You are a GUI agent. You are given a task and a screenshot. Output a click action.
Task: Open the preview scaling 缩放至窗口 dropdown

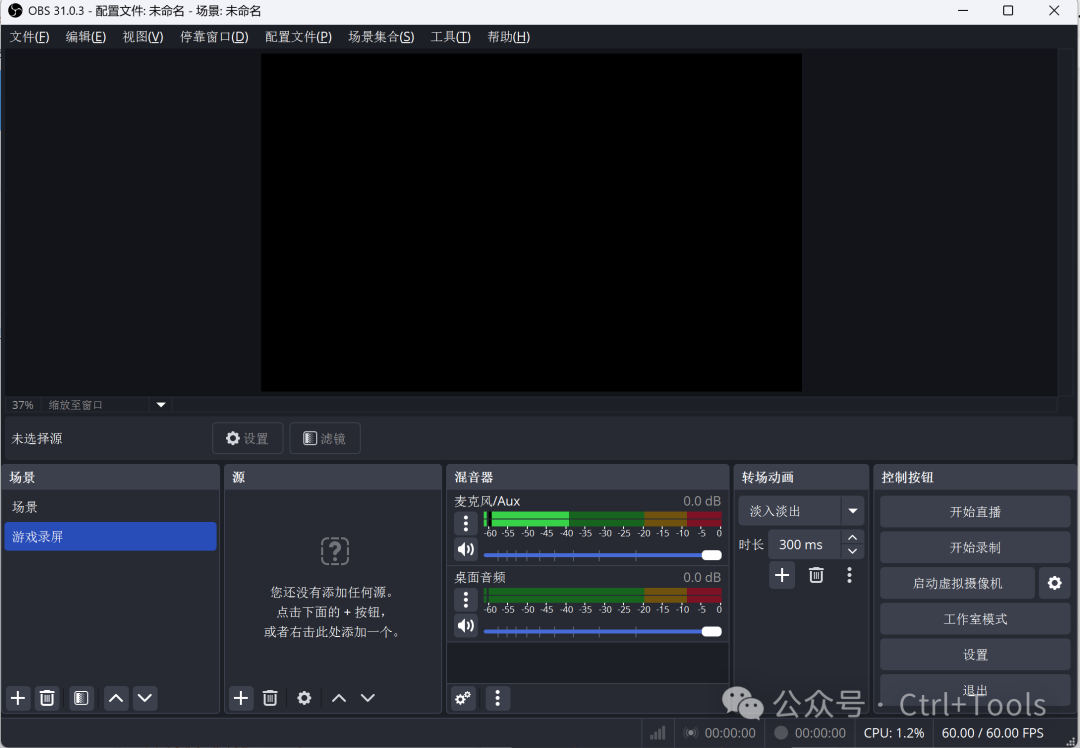pyautogui.click(x=160, y=405)
